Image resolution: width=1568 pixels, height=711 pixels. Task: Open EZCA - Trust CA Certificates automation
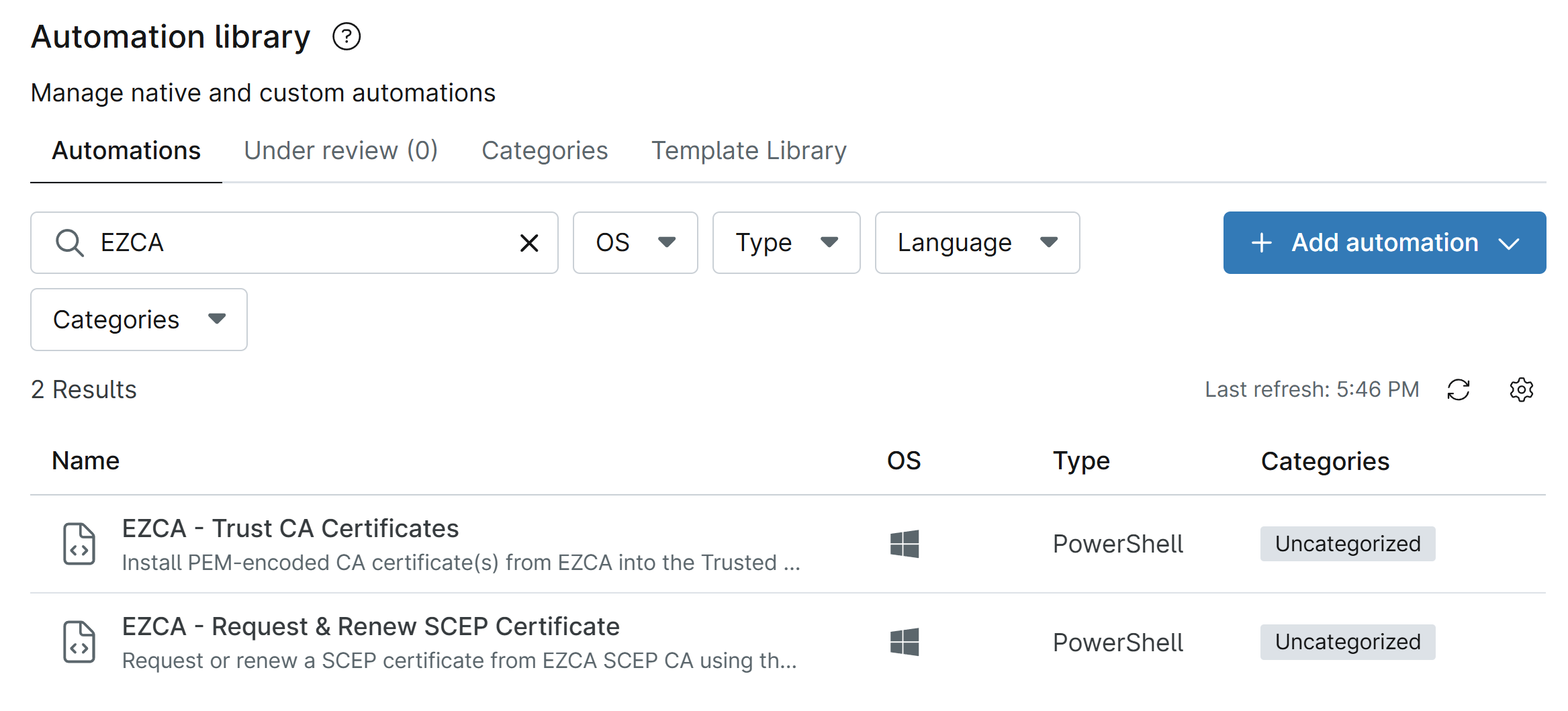point(290,528)
